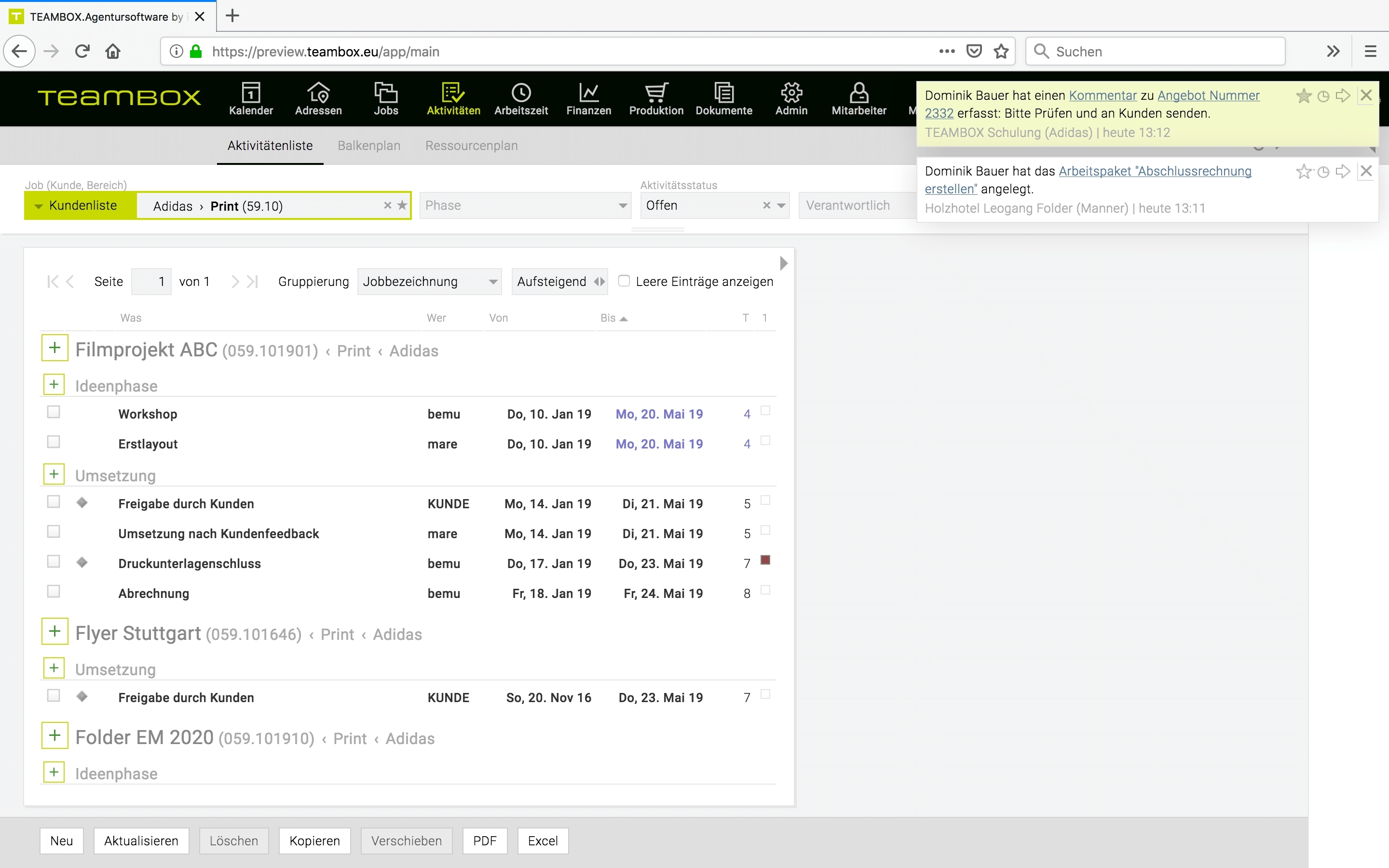
Task: Click the red marker on Druckunterlagenschluss row
Action: click(x=765, y=560)
